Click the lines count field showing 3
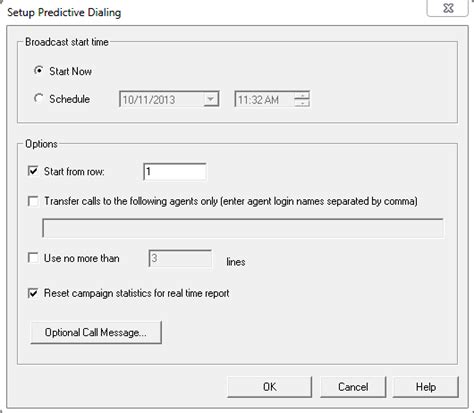The height and width of the screenshot is (413, 474). pos(180,258)
